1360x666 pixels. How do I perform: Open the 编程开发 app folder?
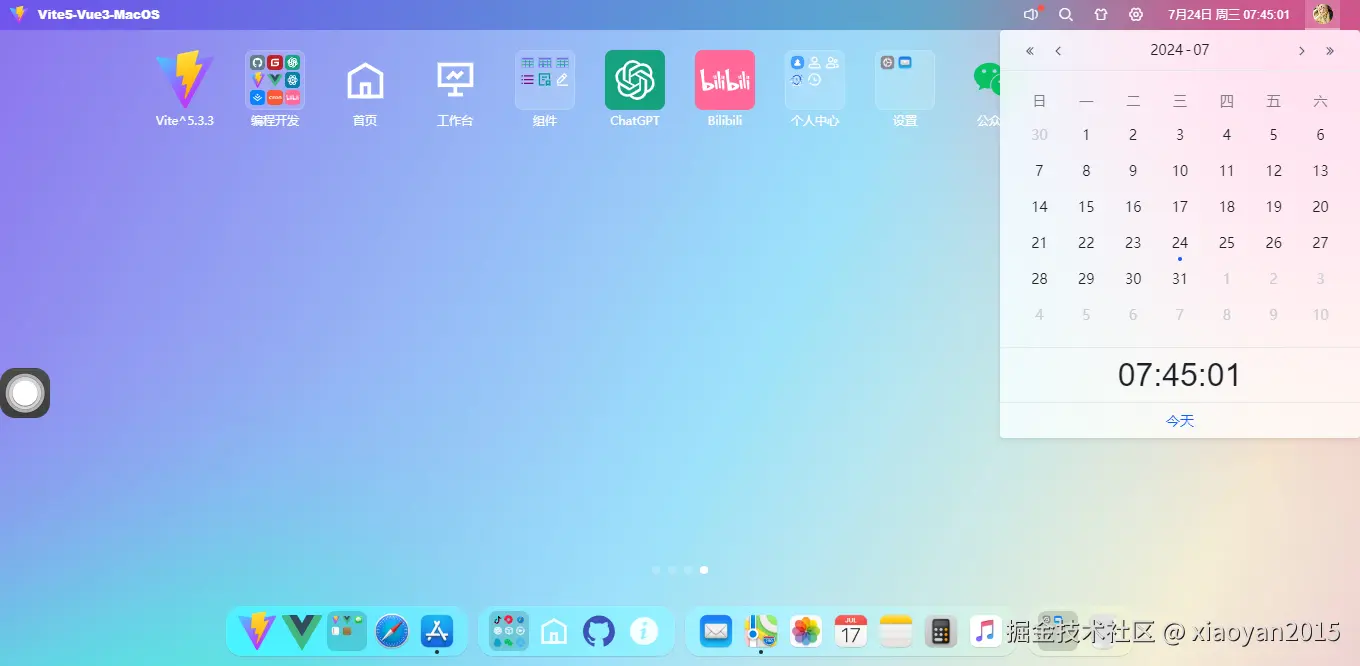point(274,79)
